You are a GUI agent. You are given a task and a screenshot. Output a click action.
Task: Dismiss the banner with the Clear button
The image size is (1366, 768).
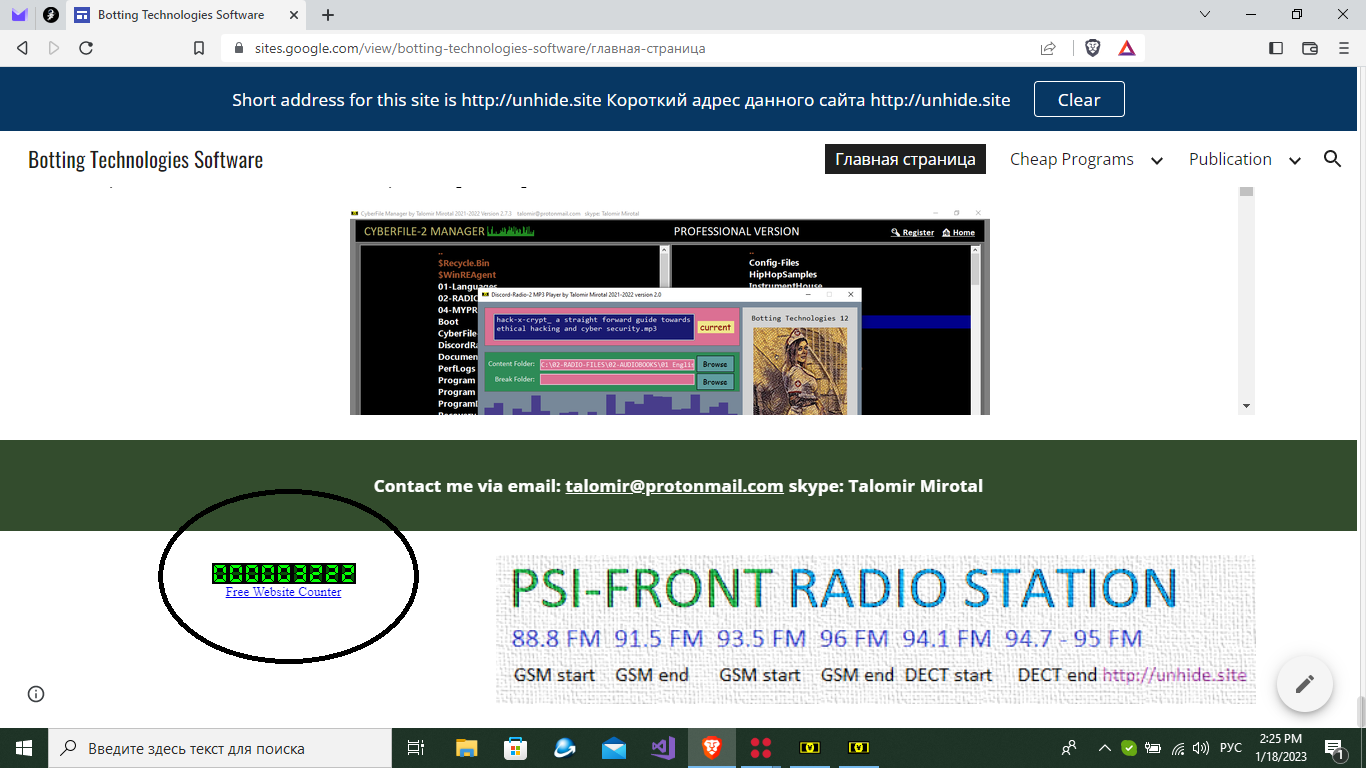pyautogui.click(x=1079, y=100)
